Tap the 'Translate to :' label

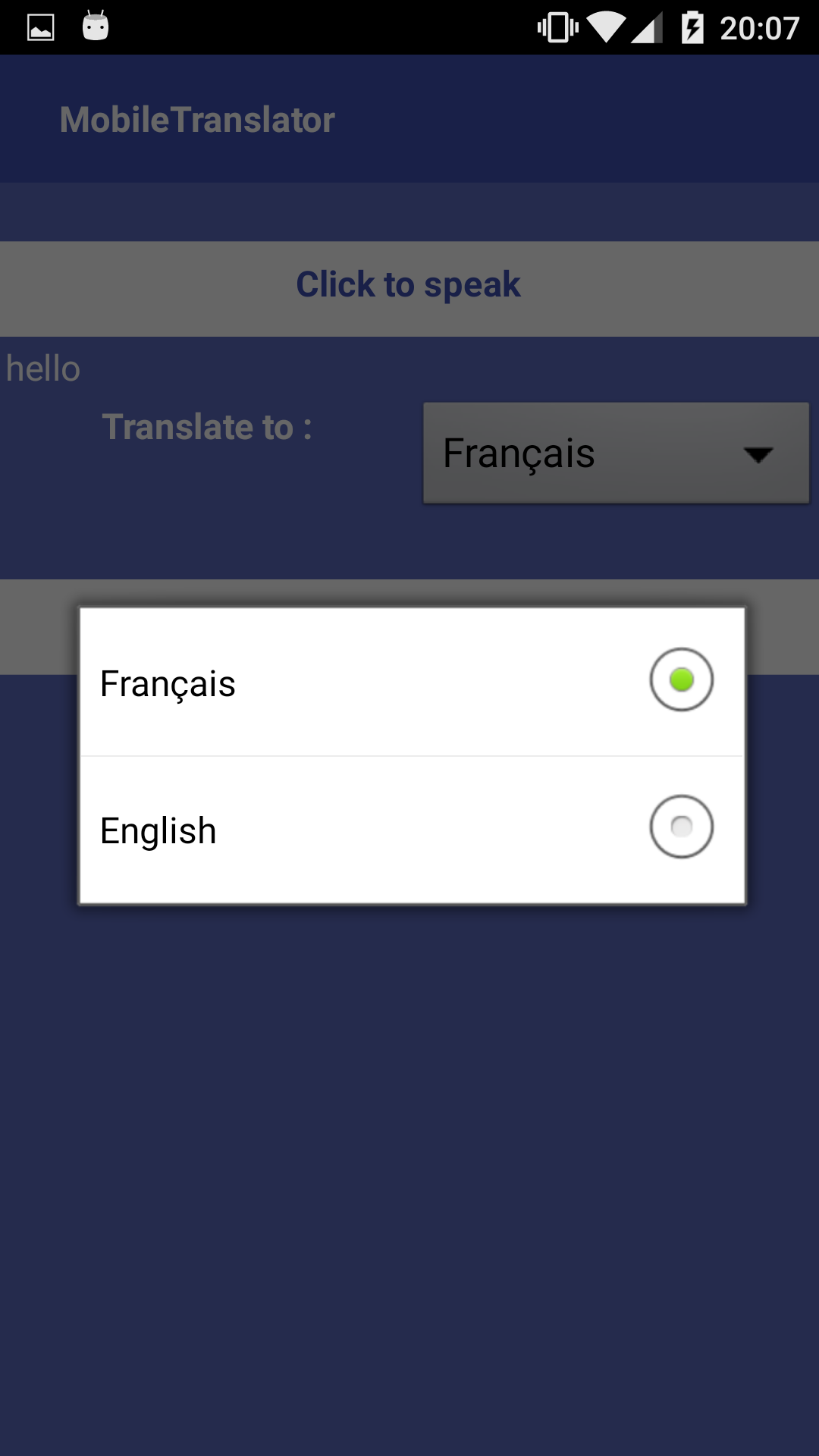pos(207,427)
